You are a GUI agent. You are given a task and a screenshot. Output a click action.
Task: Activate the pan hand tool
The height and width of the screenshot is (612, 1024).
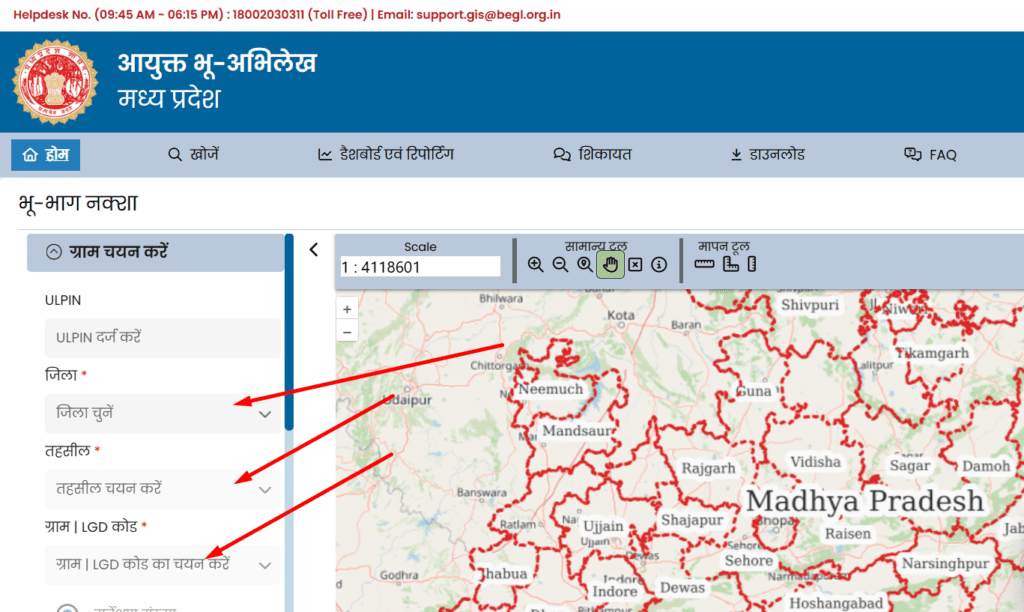pyautogui.click(x=610, y=265)
